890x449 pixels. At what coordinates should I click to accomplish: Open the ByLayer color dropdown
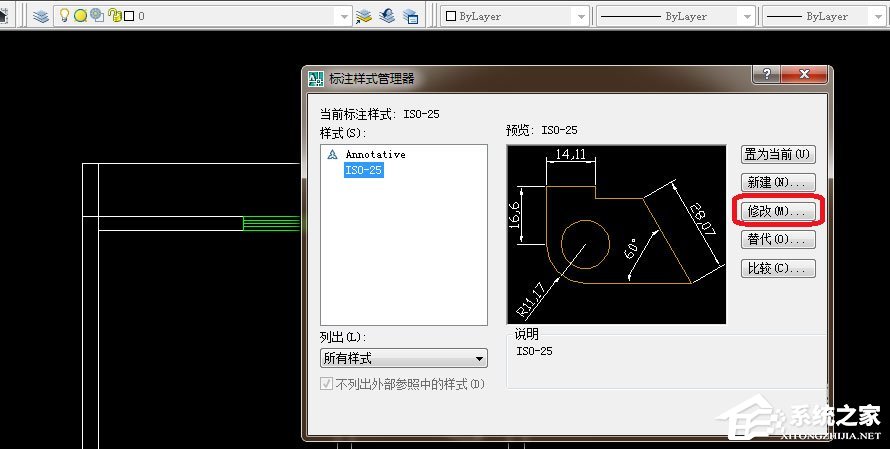(579, 17)
